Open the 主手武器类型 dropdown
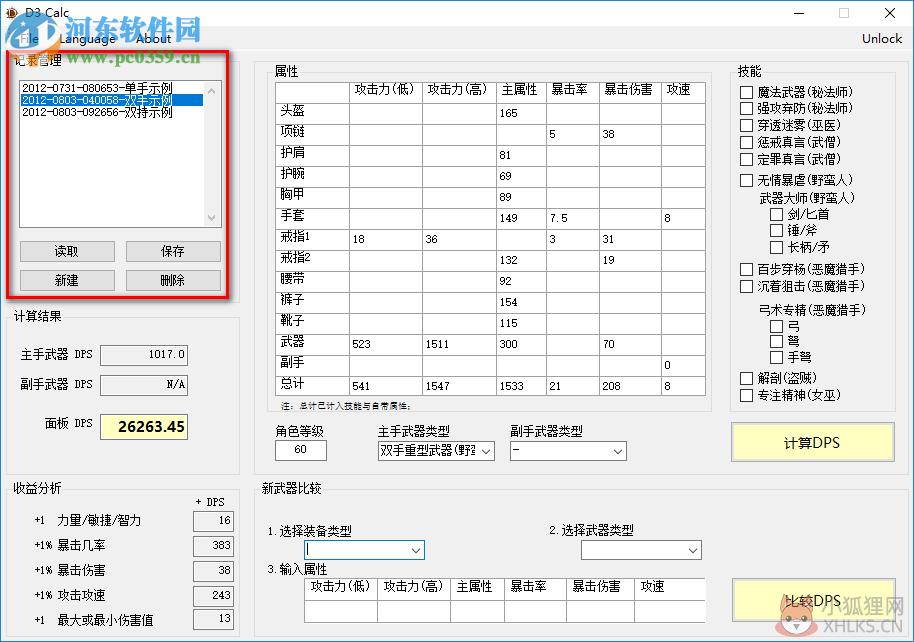This screenshot has height=642, width=914. pos(436,451)
